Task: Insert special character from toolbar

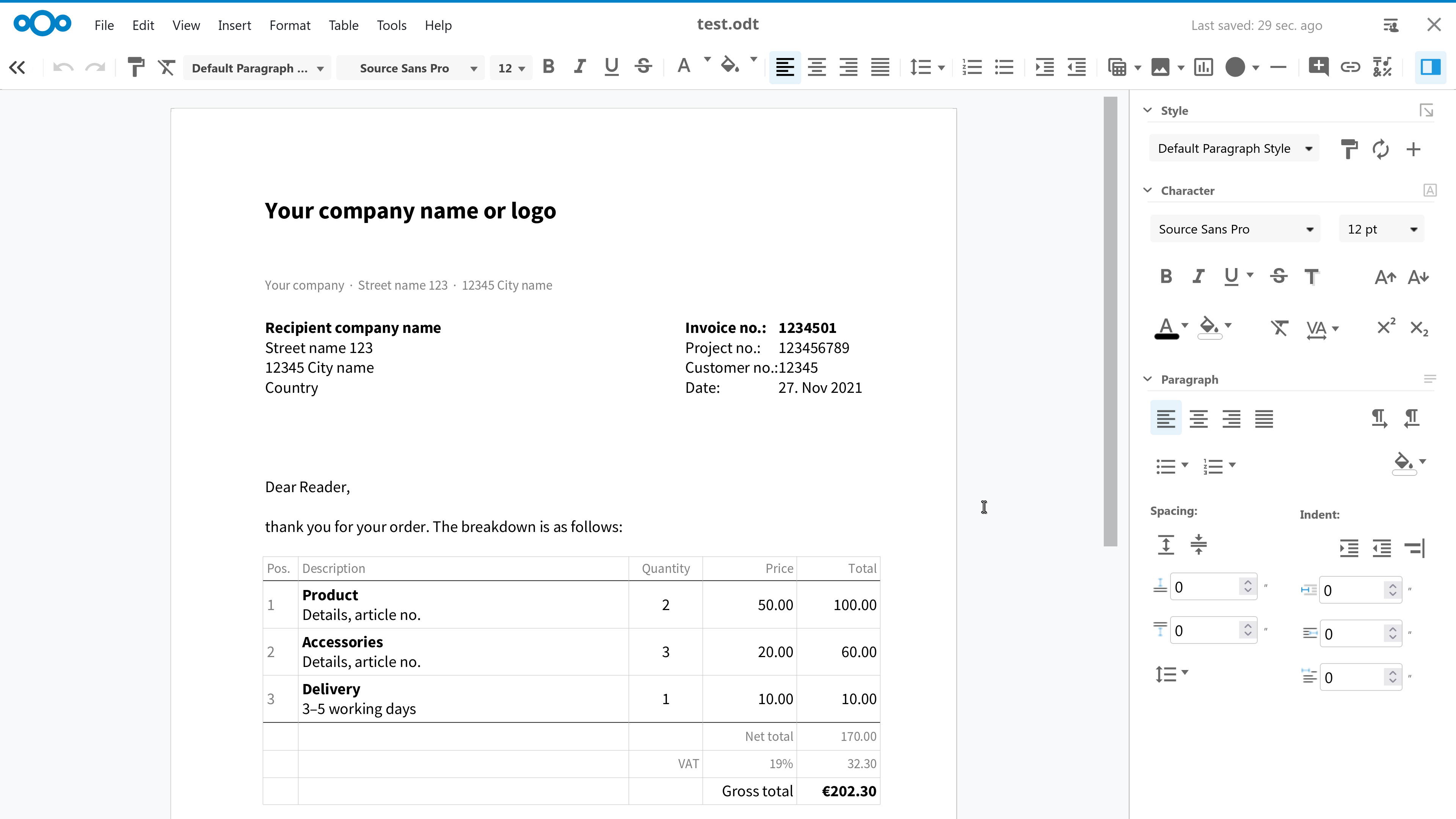Action: [1382, 67]
